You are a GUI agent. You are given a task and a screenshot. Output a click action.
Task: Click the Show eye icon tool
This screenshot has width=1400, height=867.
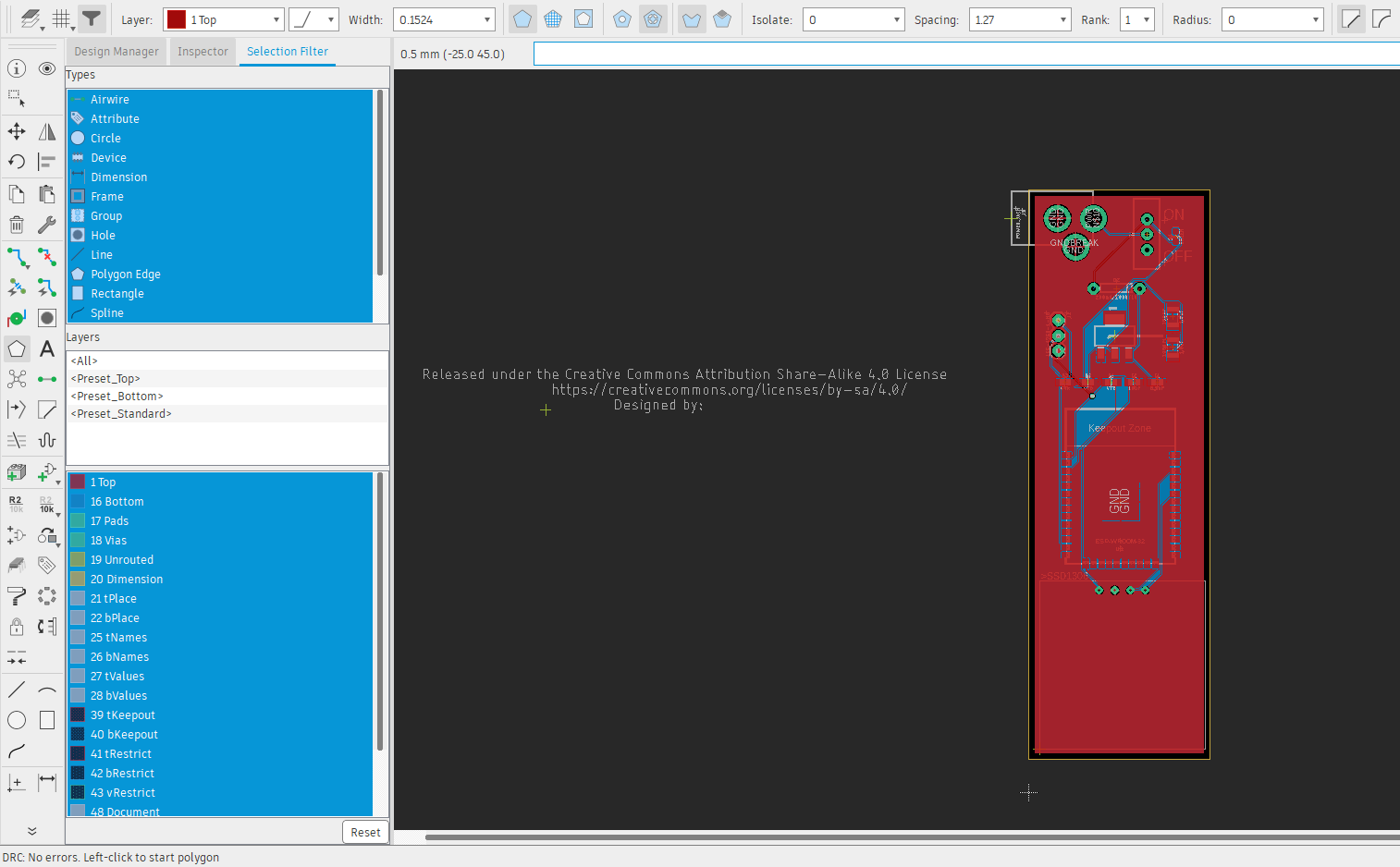47,68
